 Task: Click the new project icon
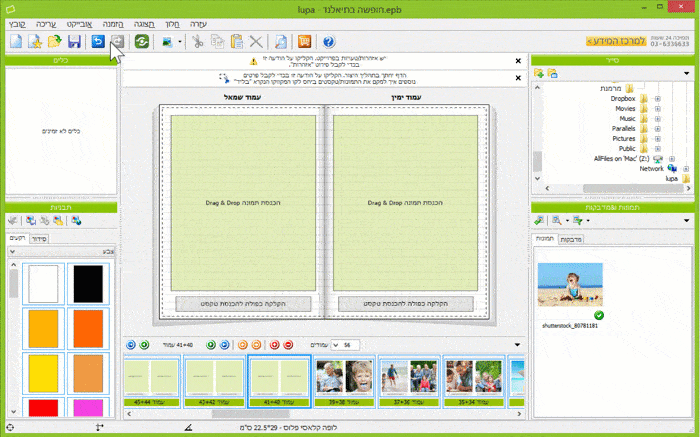click(x=15, y=42)
